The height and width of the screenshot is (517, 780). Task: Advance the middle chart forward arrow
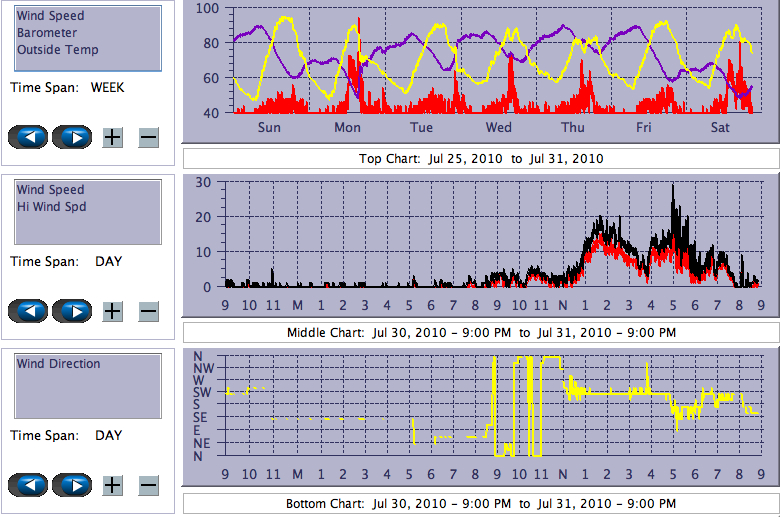click(72, 311)
